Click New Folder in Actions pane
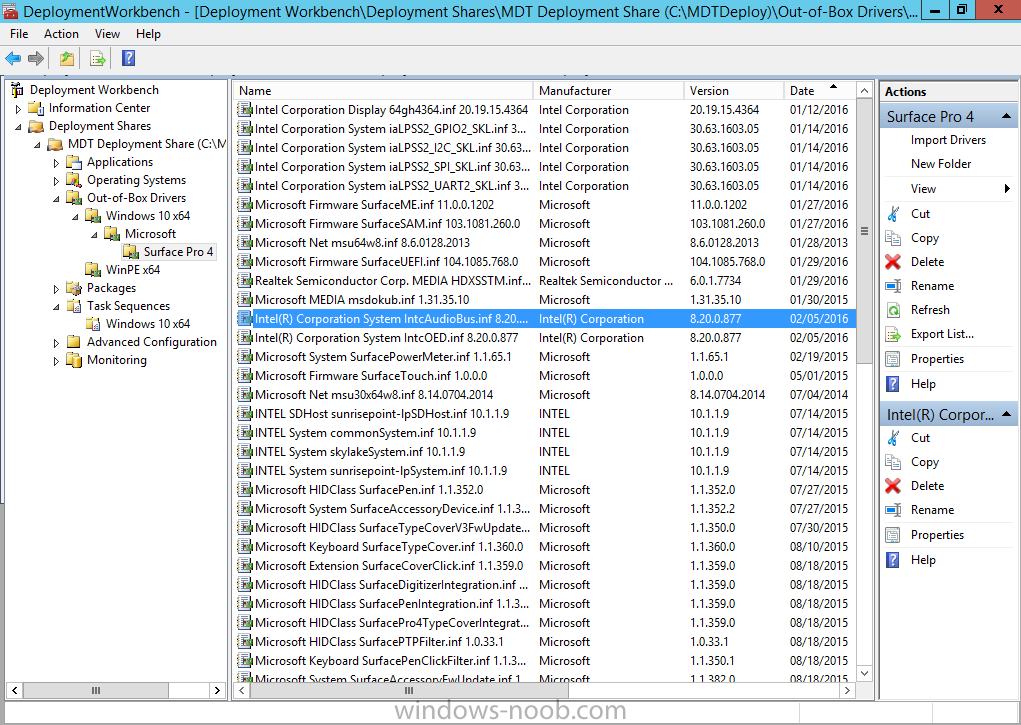The height and width of the screenshot is (725, 1021). (941, 164)
